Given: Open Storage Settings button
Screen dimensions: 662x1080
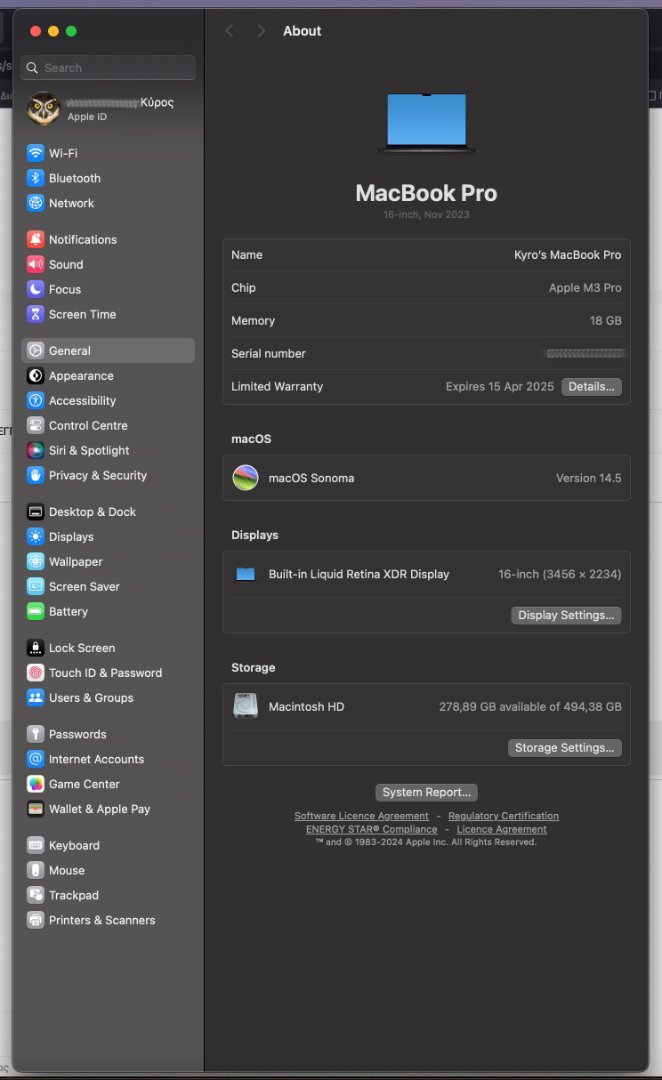Looking at the screenshot, I should [564, 747].
